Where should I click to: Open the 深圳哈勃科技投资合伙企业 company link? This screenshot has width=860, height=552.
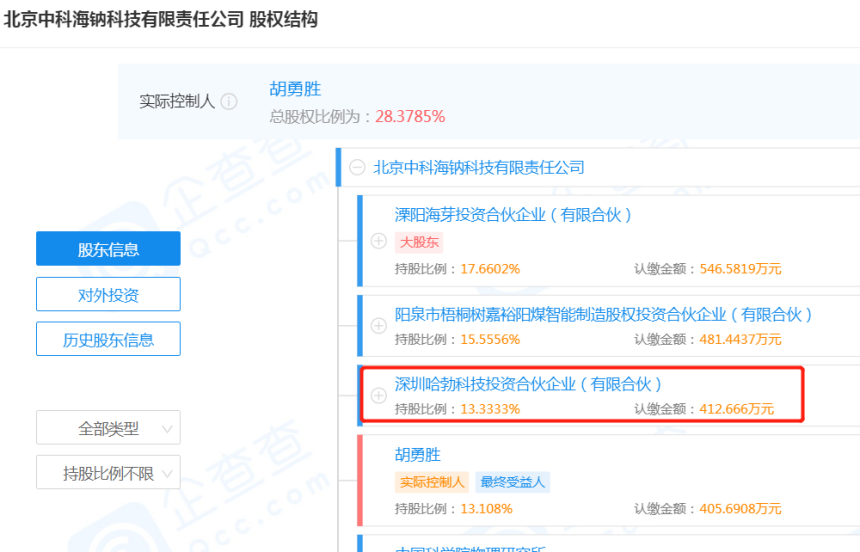coord(528,384)
